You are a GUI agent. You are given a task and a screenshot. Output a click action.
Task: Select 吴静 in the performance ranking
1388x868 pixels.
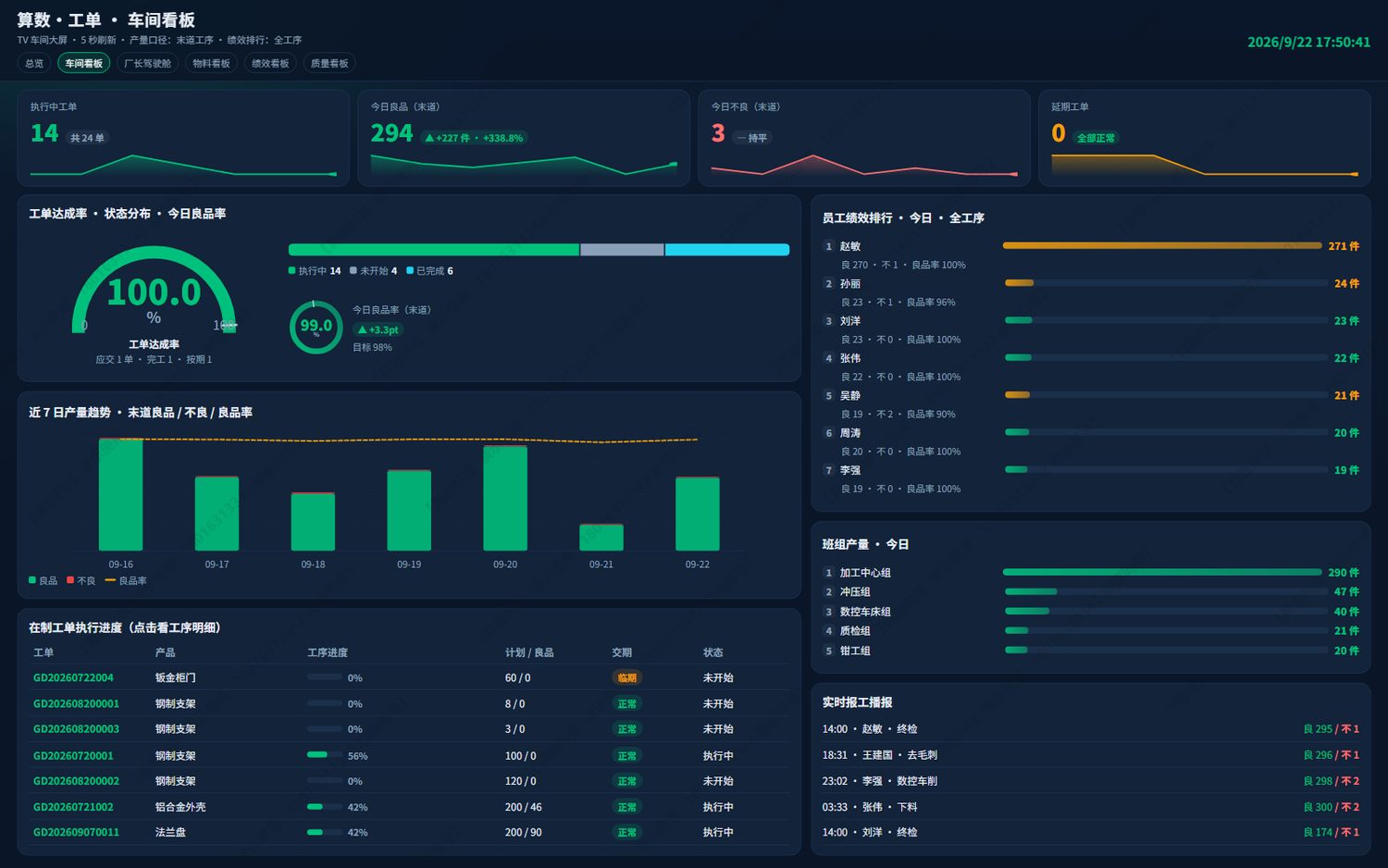click(x=1091, y=404)
